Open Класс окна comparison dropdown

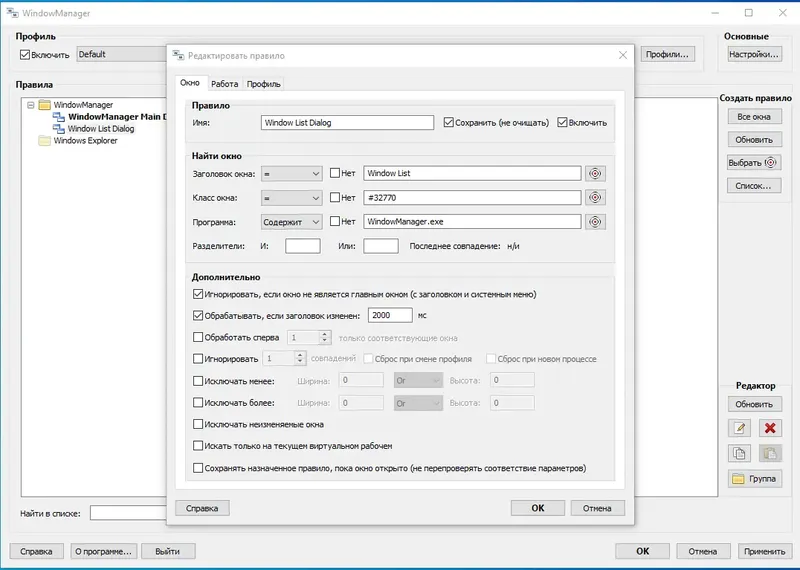pyautogui.click(x=291, y=197)
